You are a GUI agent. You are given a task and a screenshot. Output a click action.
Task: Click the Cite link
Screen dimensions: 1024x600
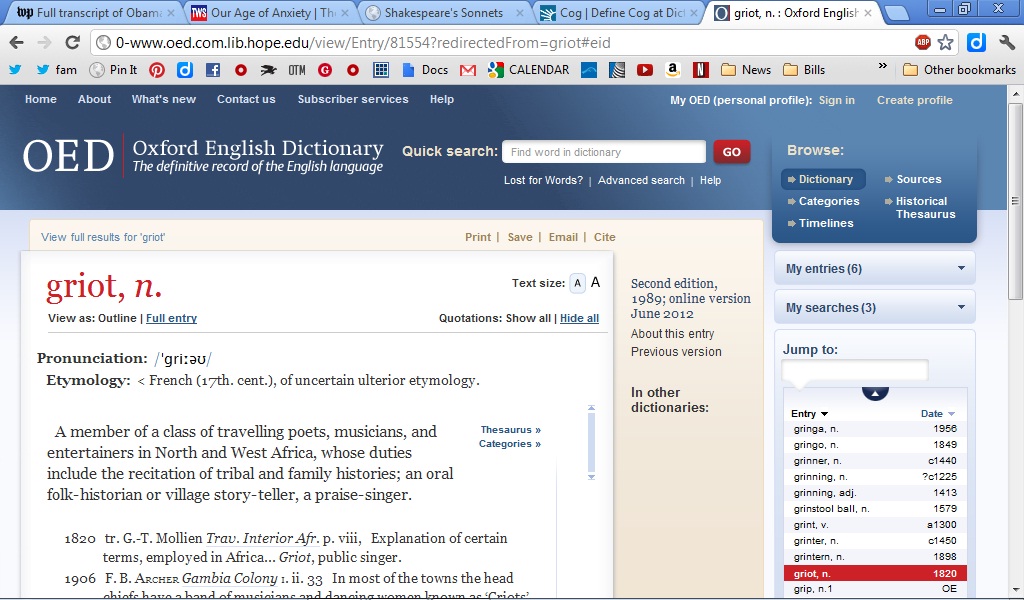tap(605, 237)
